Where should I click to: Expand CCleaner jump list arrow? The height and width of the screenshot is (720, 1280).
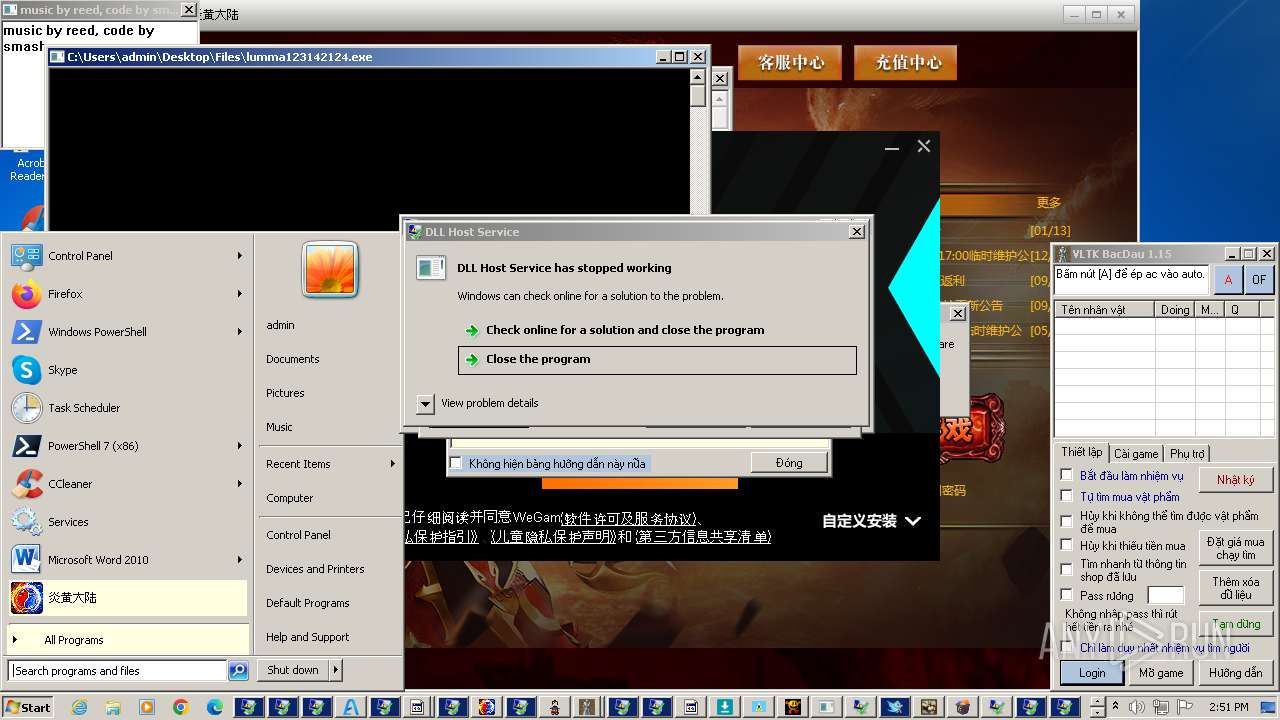pyautogui.click(x=240, y=484)
